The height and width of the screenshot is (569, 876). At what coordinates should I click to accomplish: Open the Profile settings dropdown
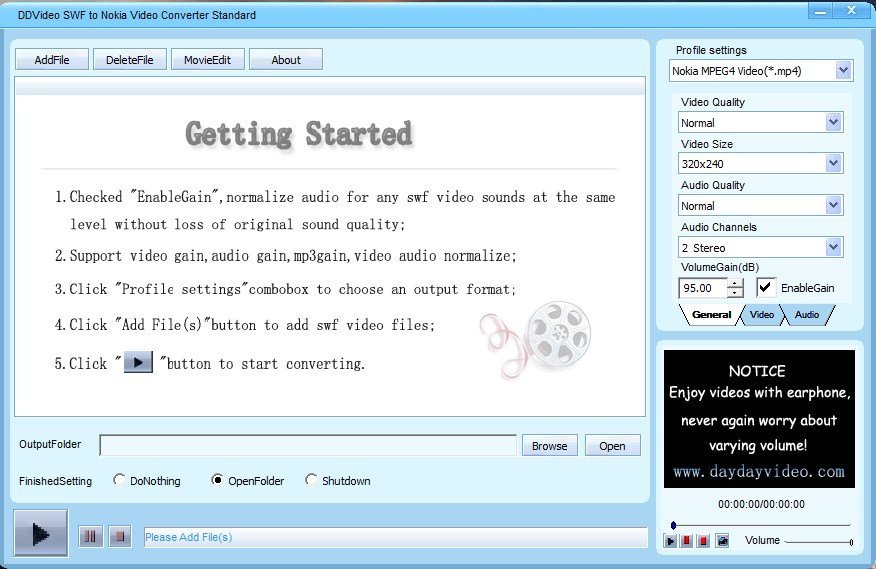pyautogui.click(x=844, y=71)
